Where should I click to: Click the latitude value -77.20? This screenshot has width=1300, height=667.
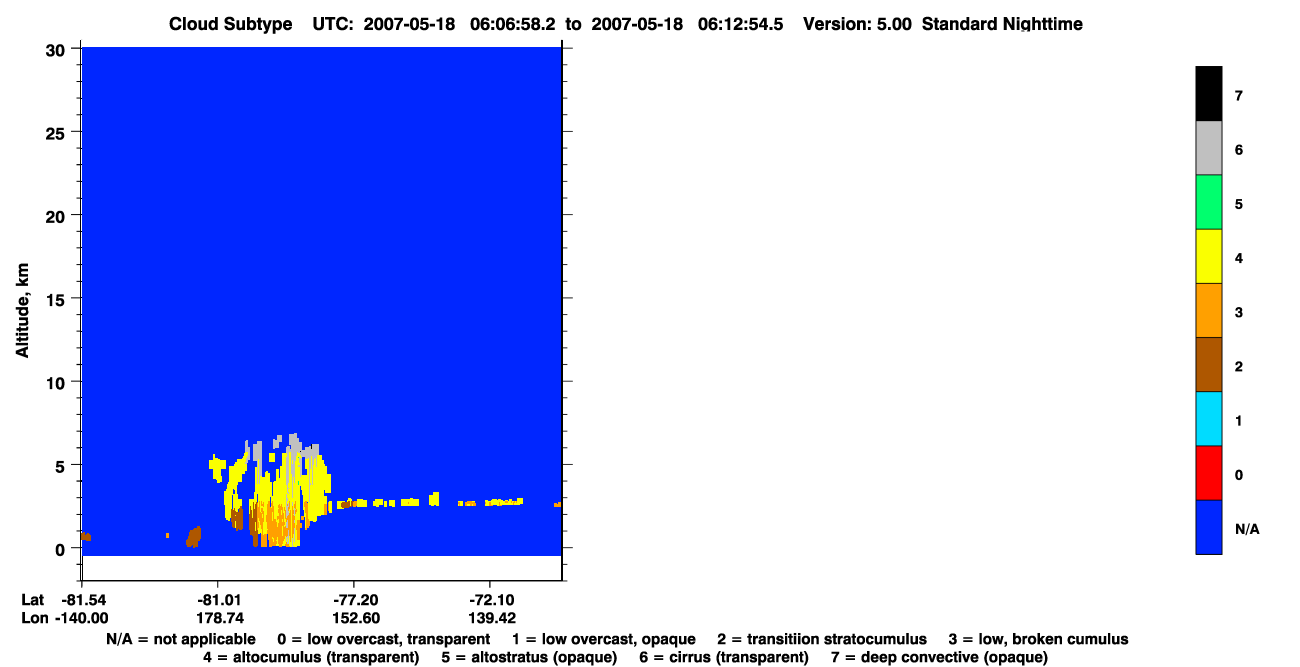356,600
